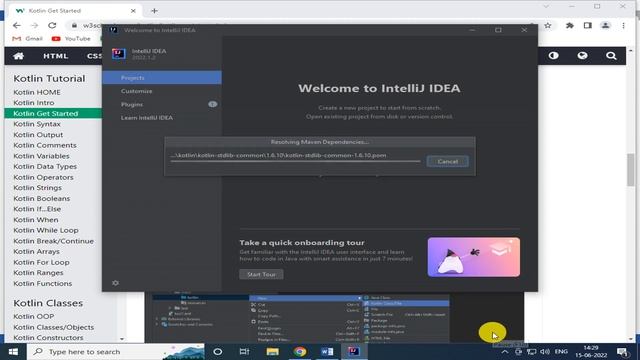Viewport: 640px width, 360px height.
Task: Click the site lock icon in the address bar
Action: click(74, 25)
